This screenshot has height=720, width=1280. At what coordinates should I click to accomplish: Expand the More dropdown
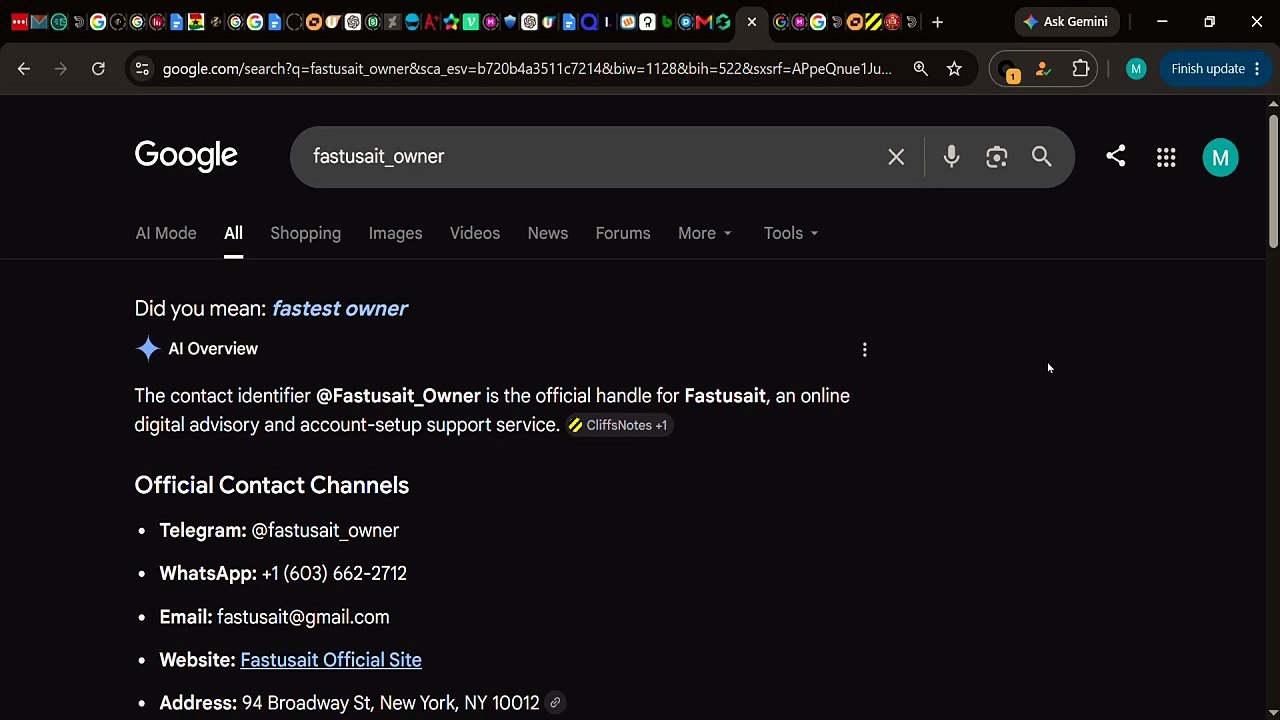[705, 233]
